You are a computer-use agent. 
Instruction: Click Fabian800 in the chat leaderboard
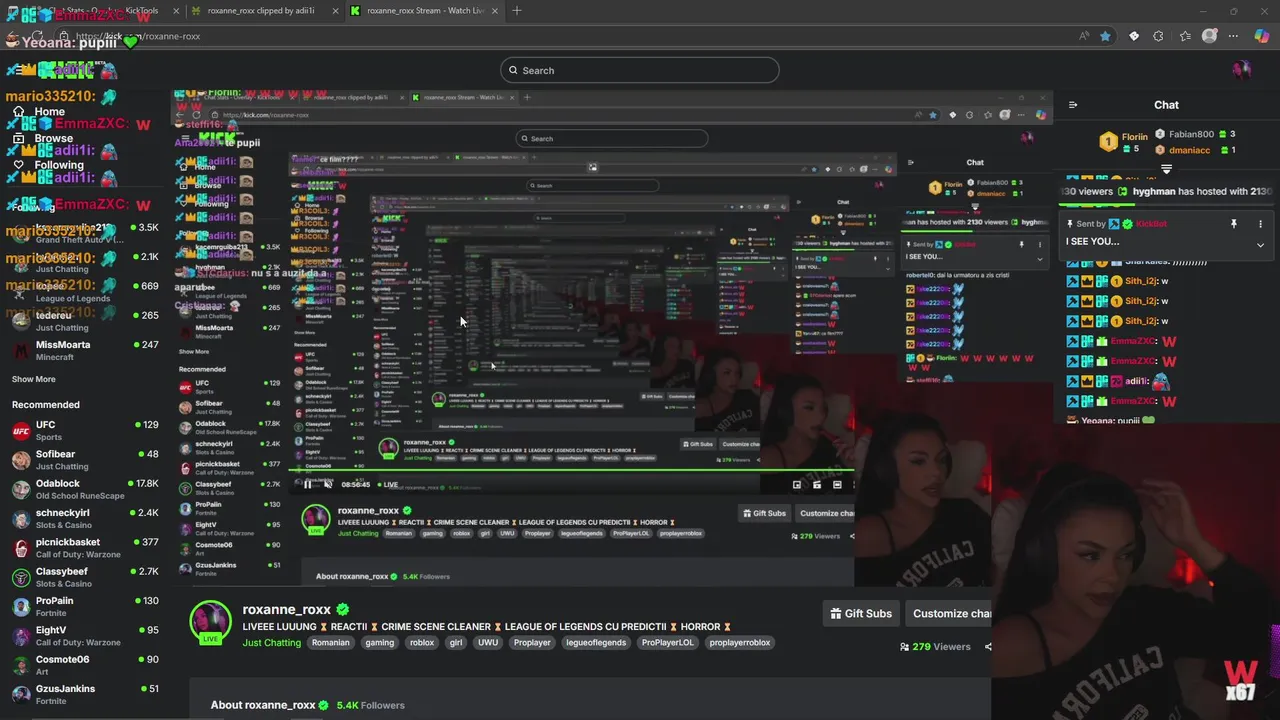point(1192,134)
